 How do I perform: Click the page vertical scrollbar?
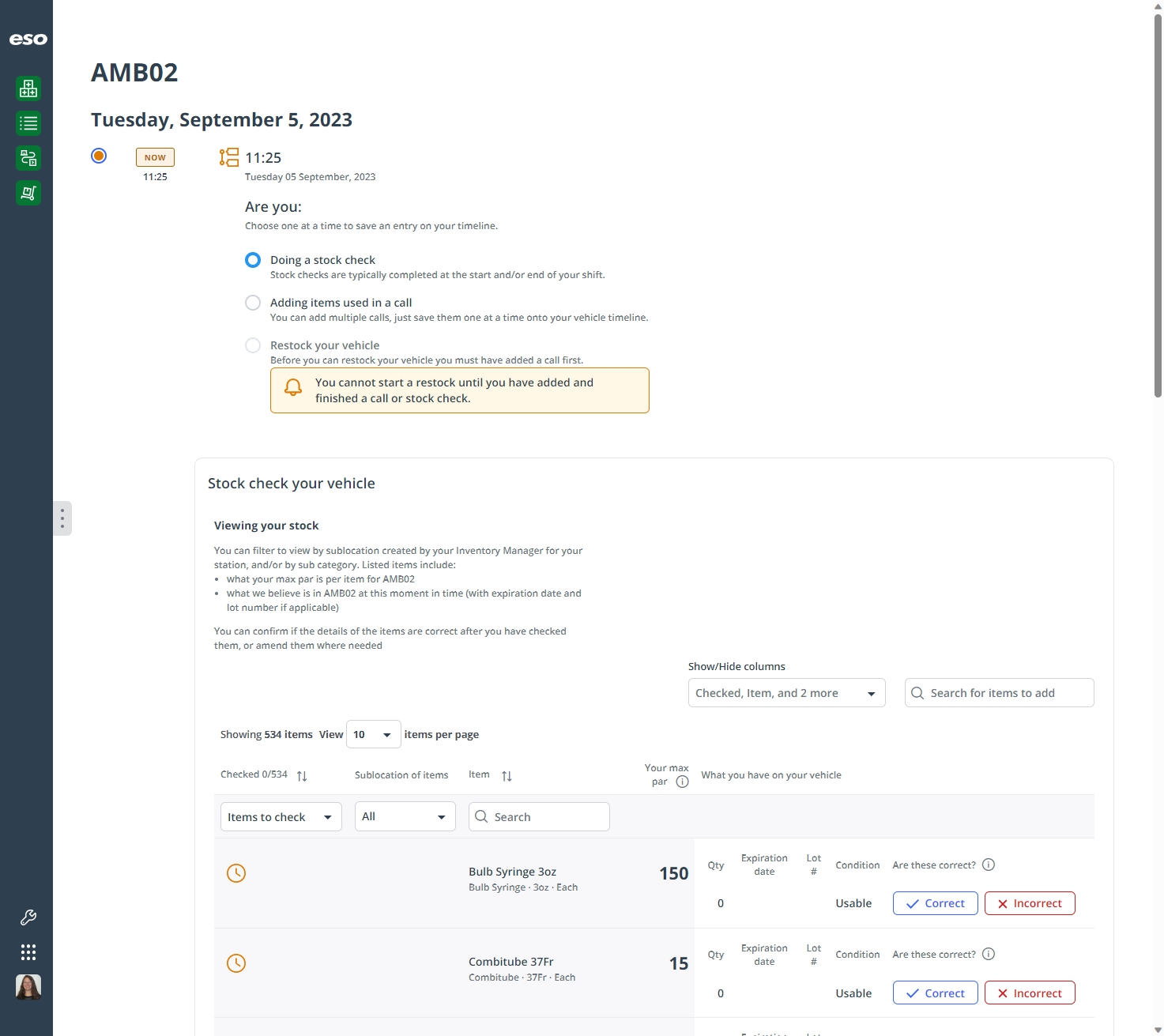[x=1158, y=205]
